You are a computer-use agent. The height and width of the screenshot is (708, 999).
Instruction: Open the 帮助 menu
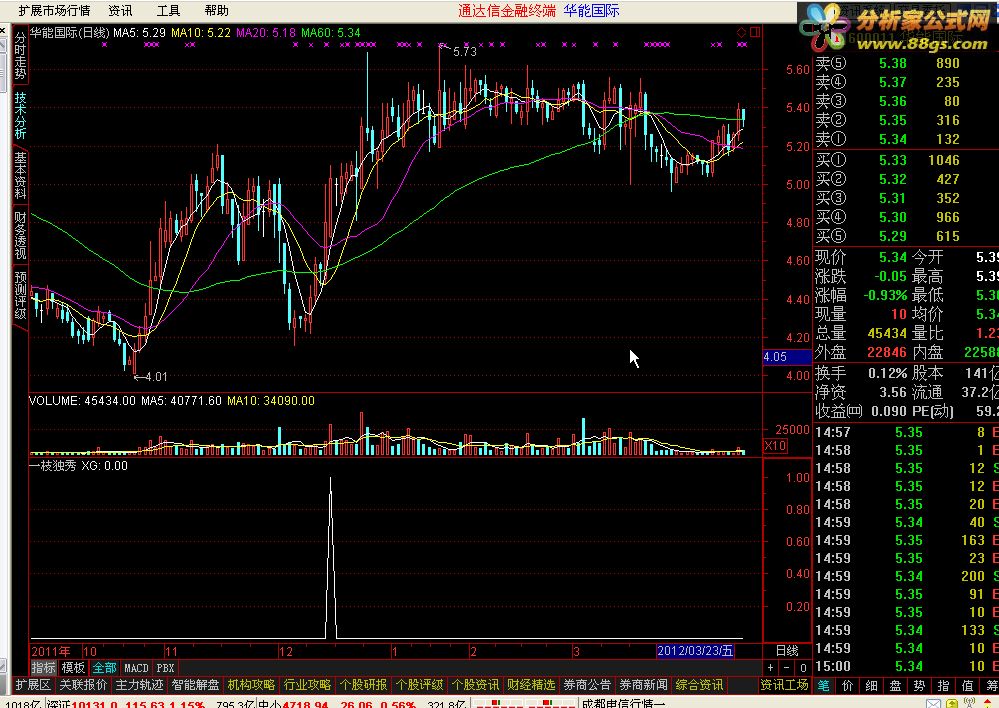click(x=217, y=11)
